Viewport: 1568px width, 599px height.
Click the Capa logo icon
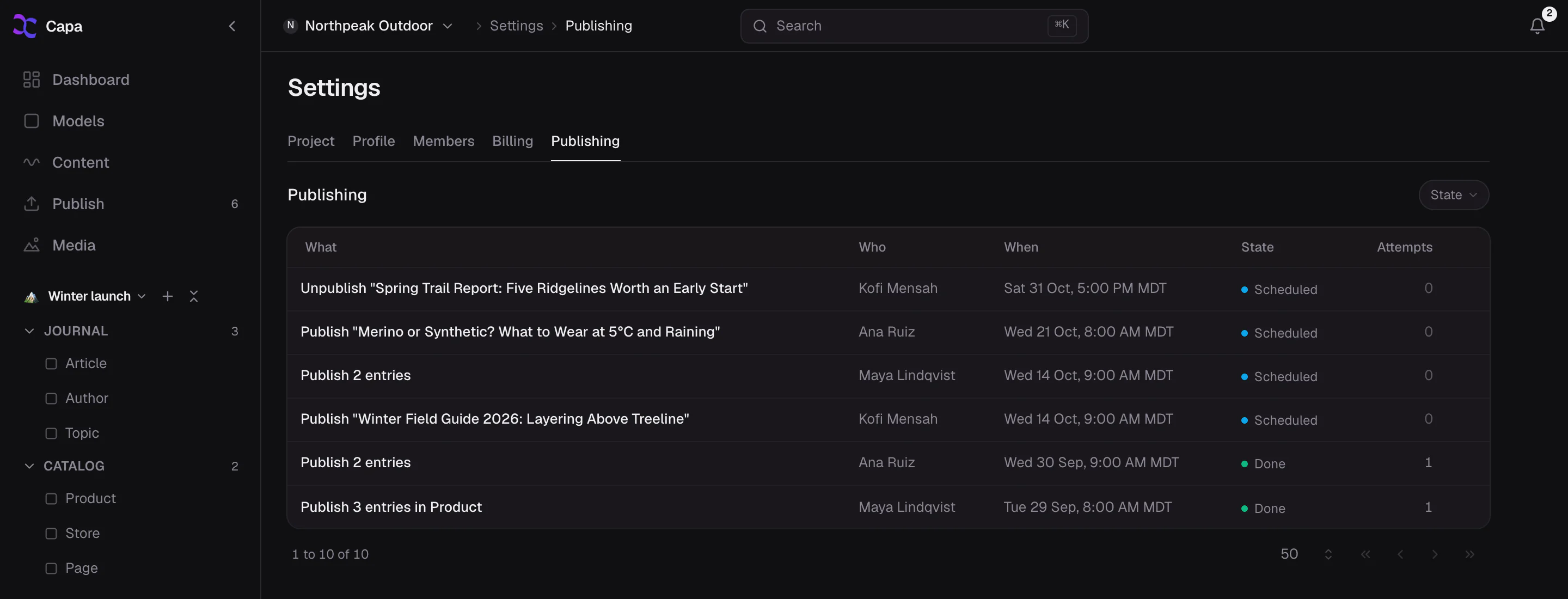[x=25, y=26]
